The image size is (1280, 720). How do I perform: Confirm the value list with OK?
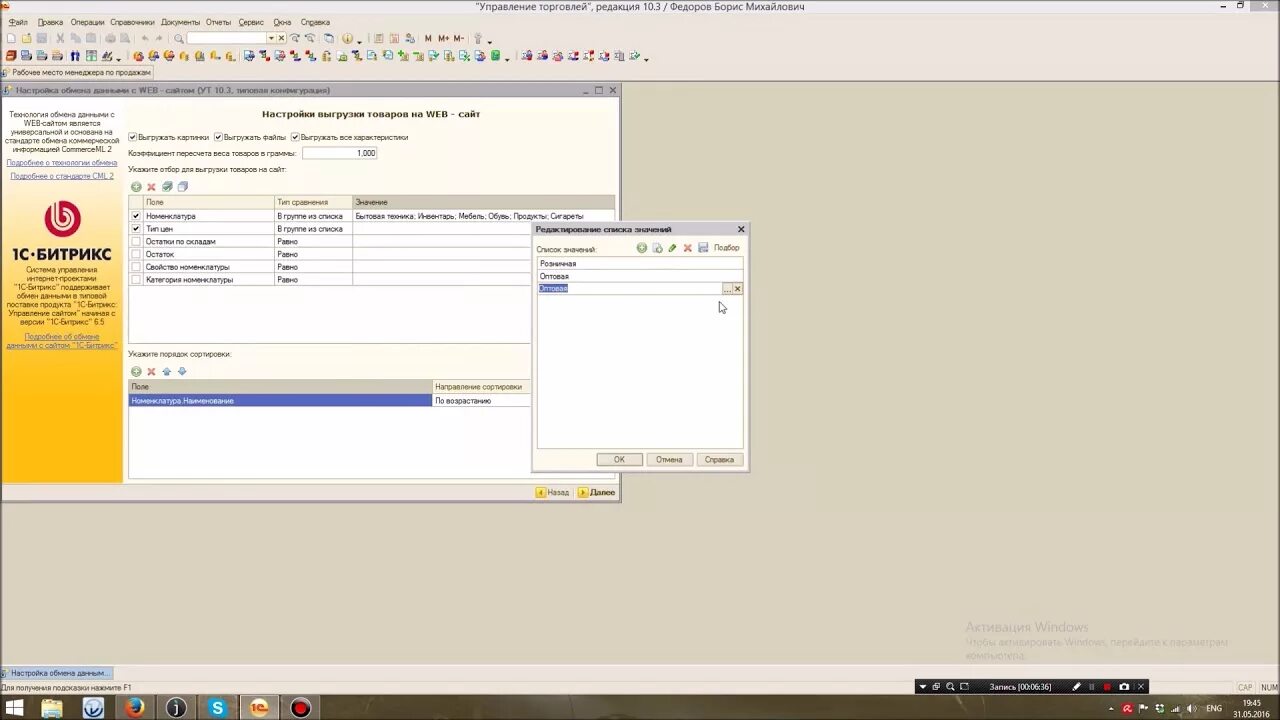(x=619, y=460)
